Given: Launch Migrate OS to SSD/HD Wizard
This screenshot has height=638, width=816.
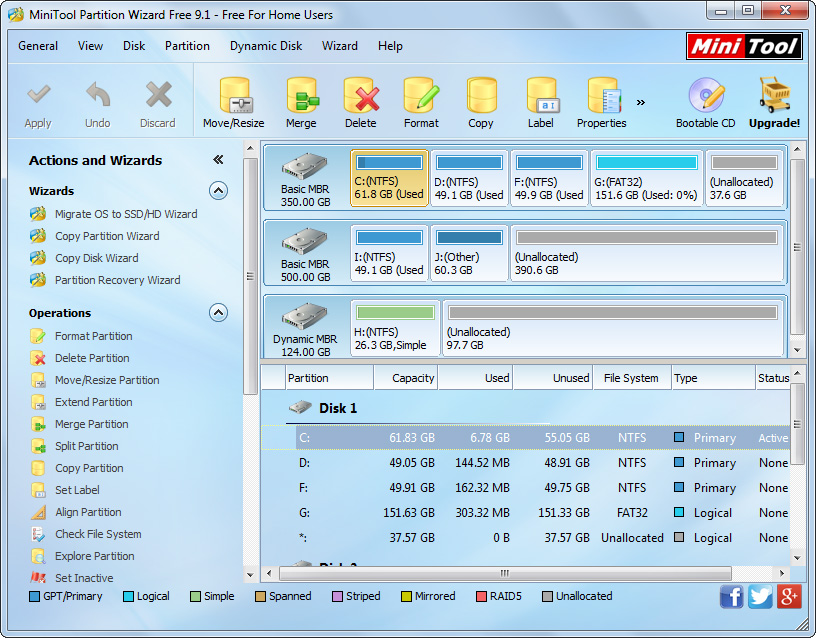Looking at the screenshot, I should point(125,214).
